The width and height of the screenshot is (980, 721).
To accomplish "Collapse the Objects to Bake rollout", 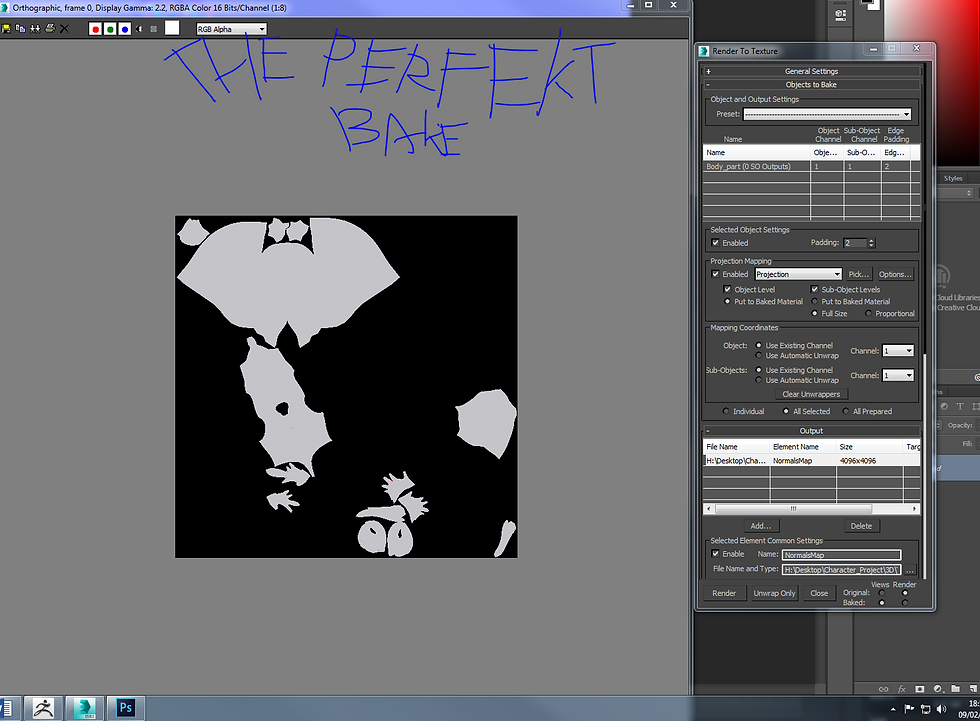I will click(x=812, y=84).
